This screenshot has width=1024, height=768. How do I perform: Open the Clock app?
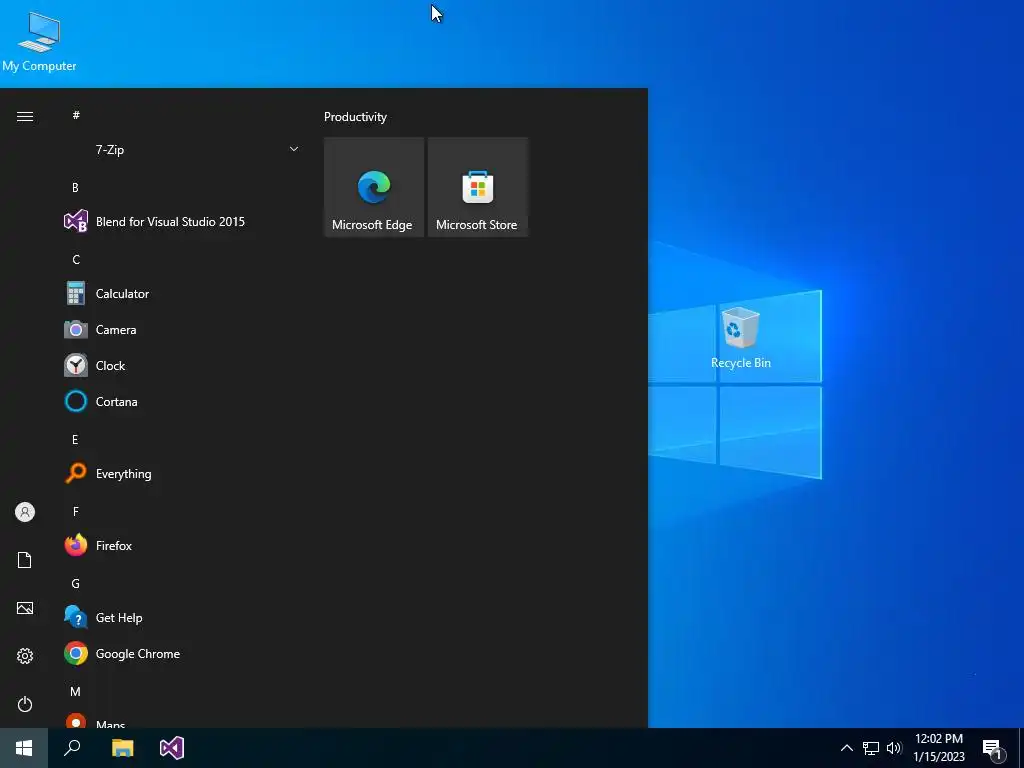183,366
